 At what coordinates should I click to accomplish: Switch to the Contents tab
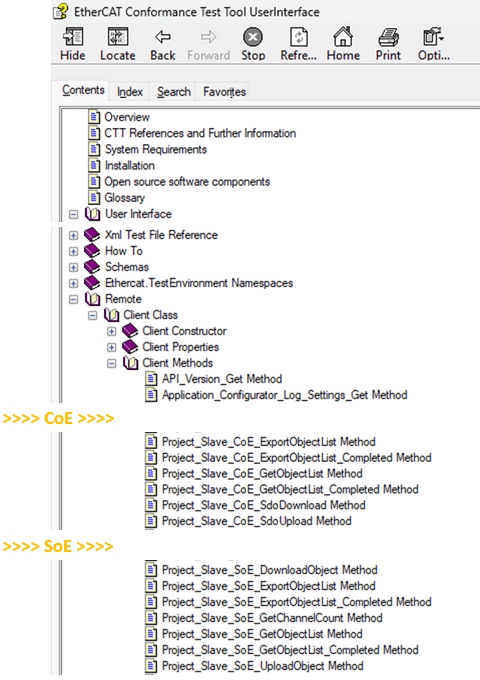pos(83,90)
